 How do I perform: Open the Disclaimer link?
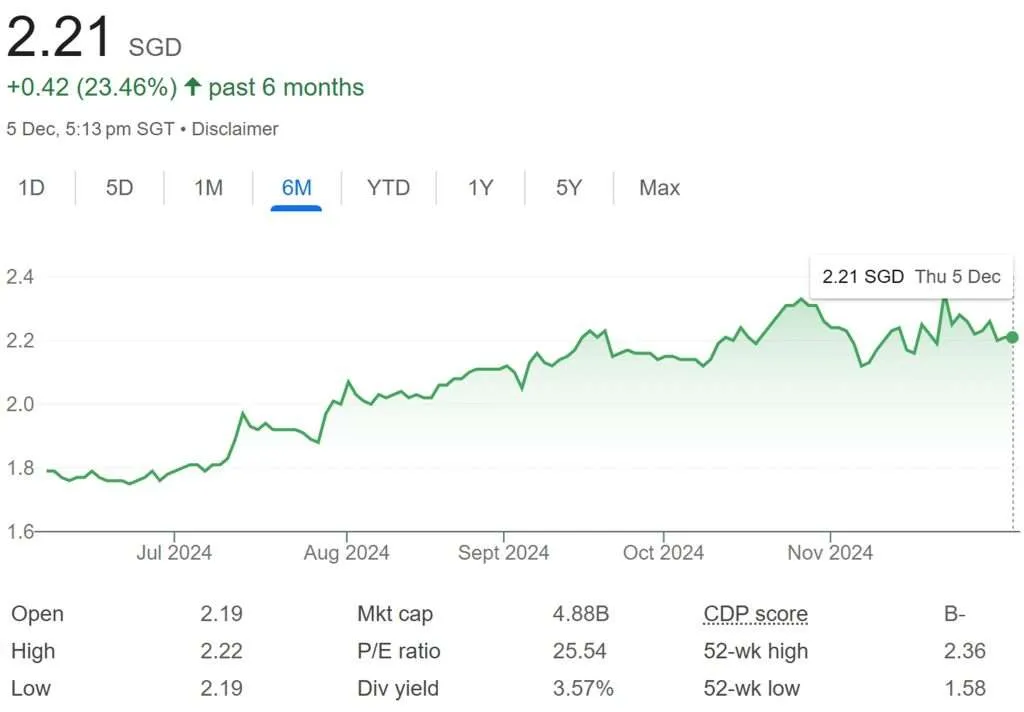[x=236, y=129]
